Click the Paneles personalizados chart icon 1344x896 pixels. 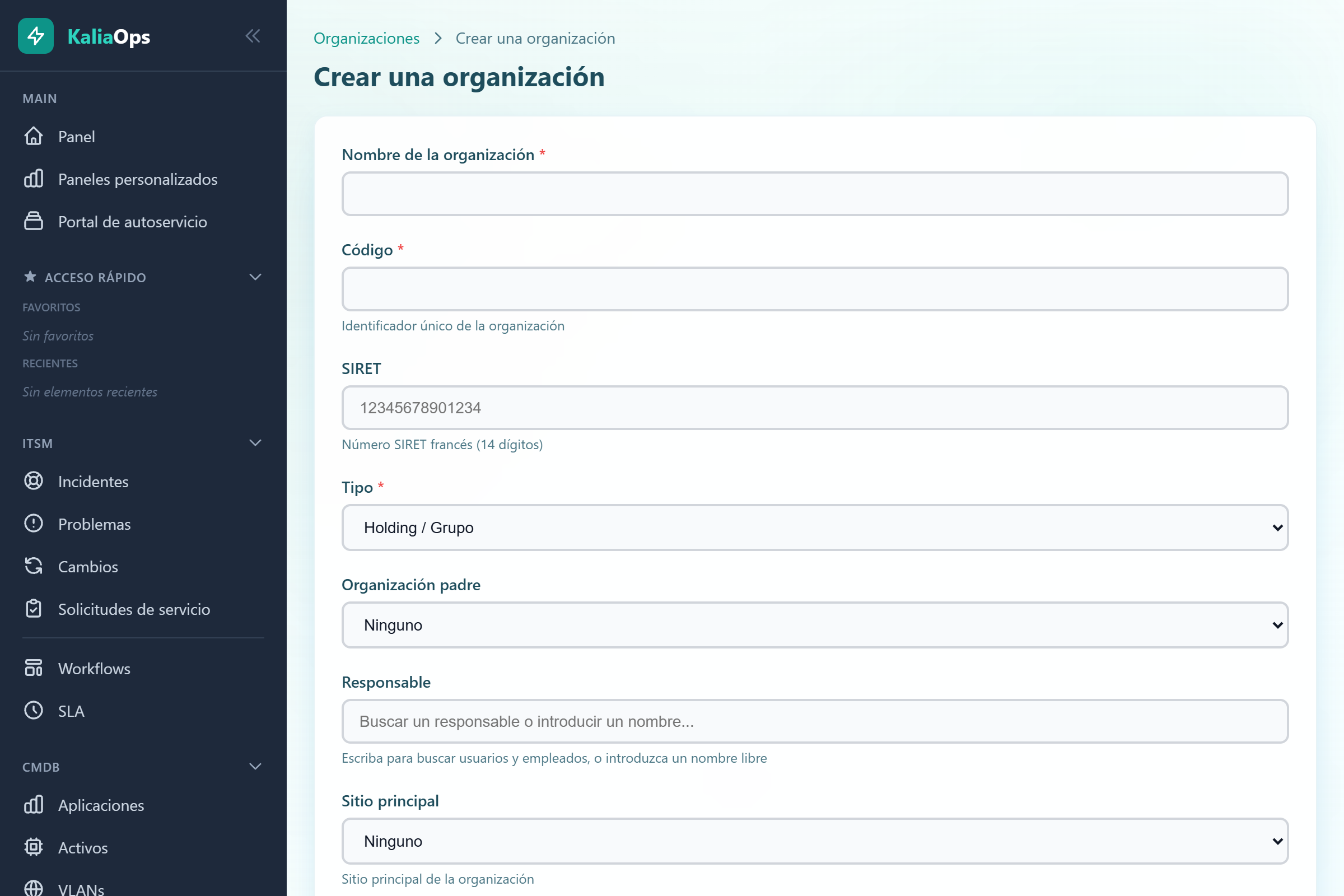coord(34,179)
